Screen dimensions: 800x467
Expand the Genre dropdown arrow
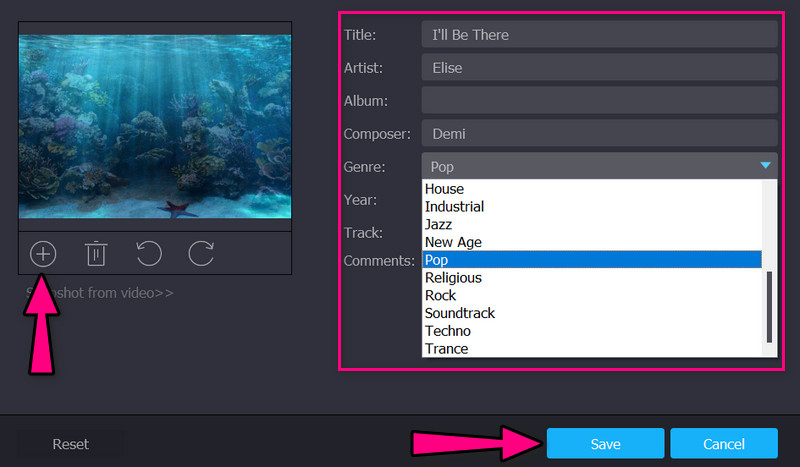(765, 166)
